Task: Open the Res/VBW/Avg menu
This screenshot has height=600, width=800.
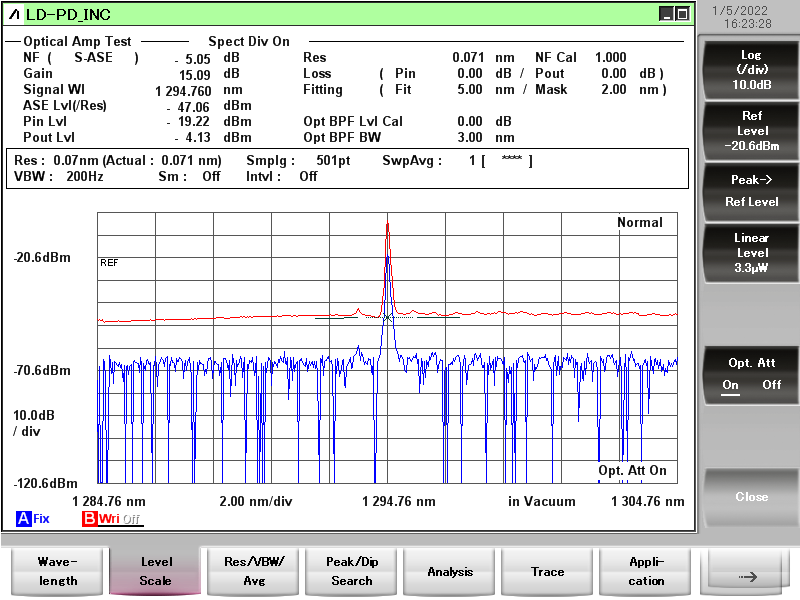Action: click(x=253, y=571)
